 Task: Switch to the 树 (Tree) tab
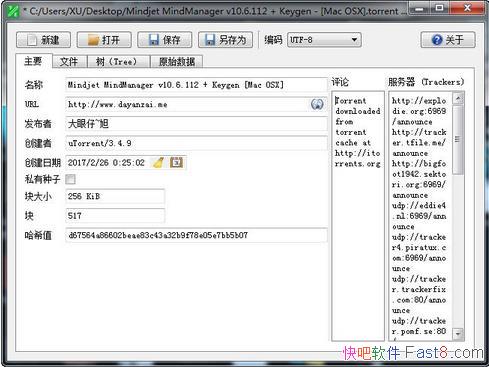[x=118, y=62]
